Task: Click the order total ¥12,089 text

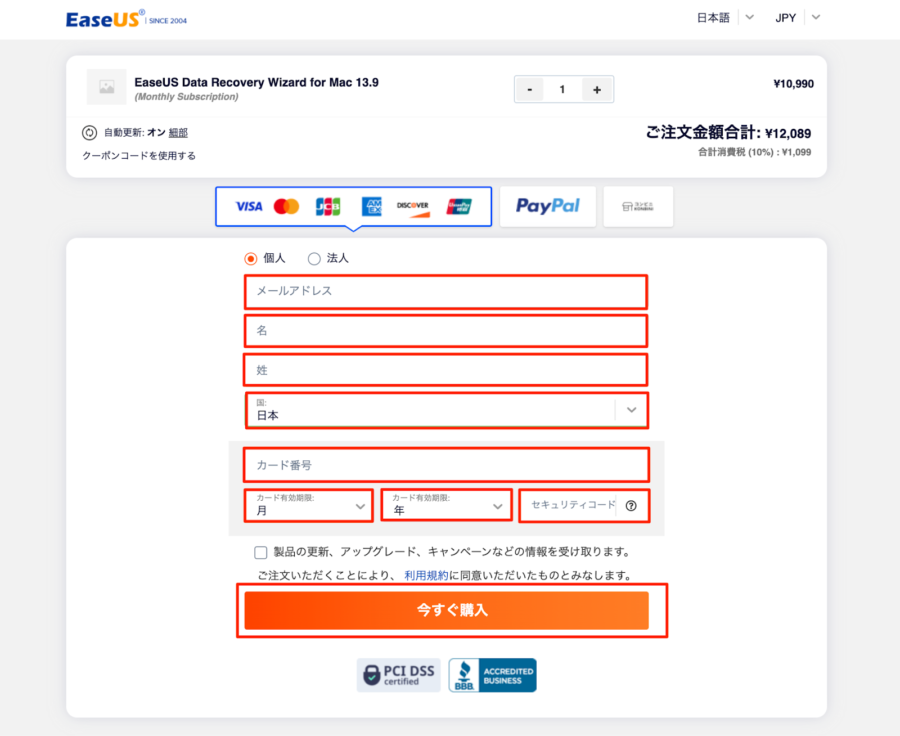Action: click(x=728, y=133)
